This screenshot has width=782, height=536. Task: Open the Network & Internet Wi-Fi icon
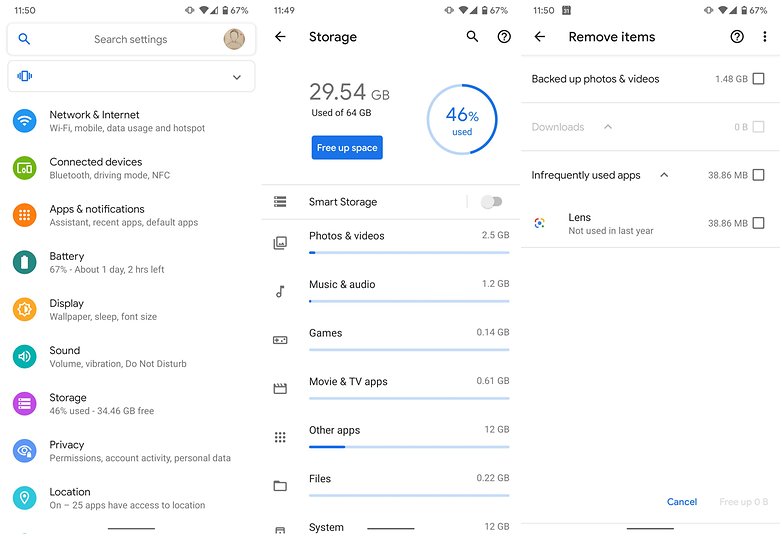[24, 121]
